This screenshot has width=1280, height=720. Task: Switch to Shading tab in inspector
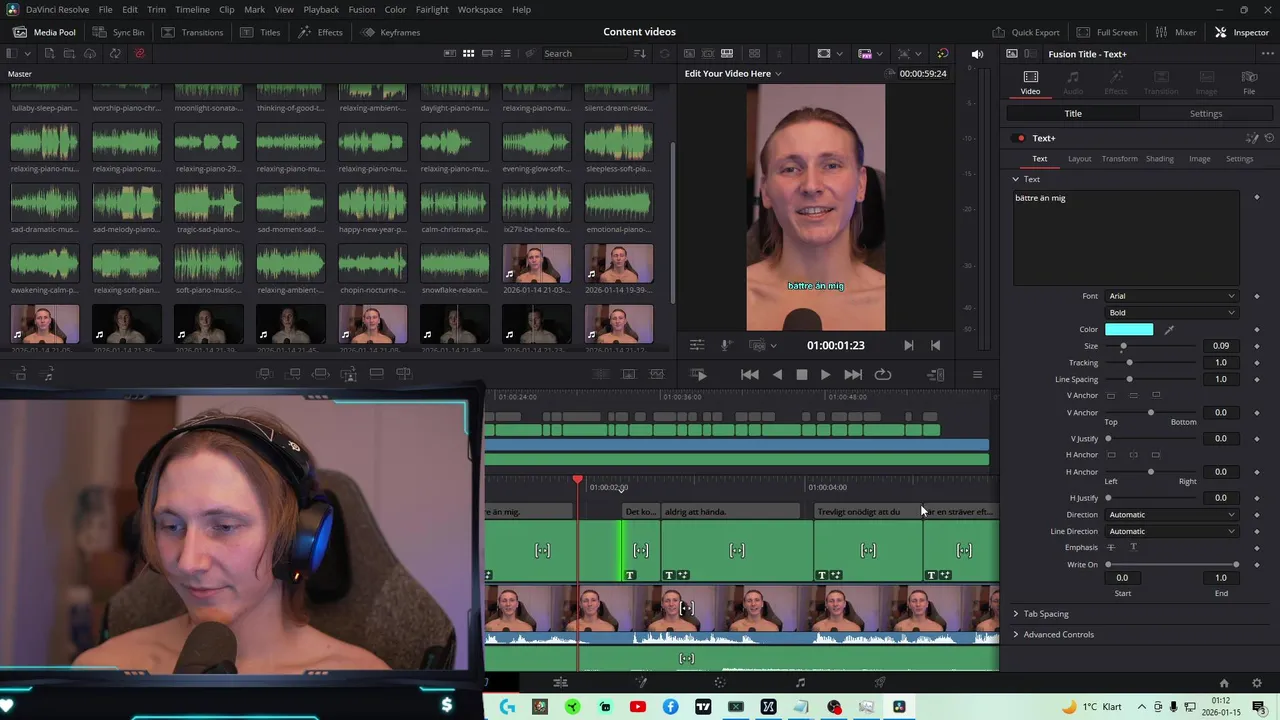click(x=1159, y=159)
